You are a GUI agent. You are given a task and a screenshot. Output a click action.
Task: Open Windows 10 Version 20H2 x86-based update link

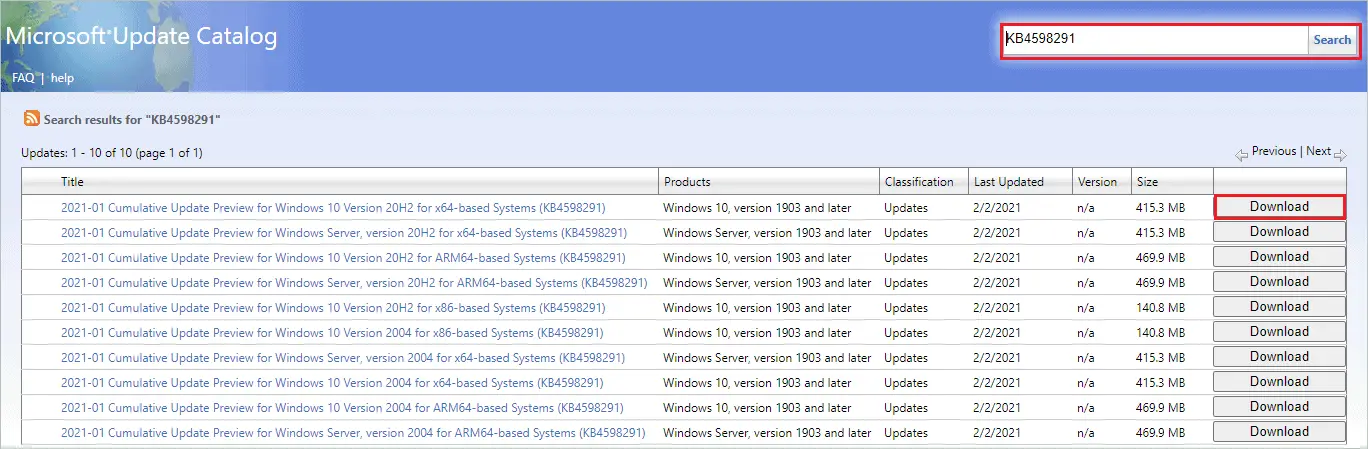(x=333, y=307)
